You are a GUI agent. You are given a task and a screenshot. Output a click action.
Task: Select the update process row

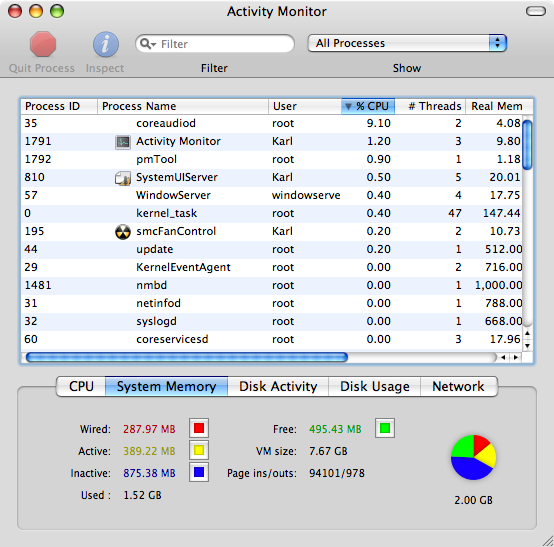tap(272, 249)
